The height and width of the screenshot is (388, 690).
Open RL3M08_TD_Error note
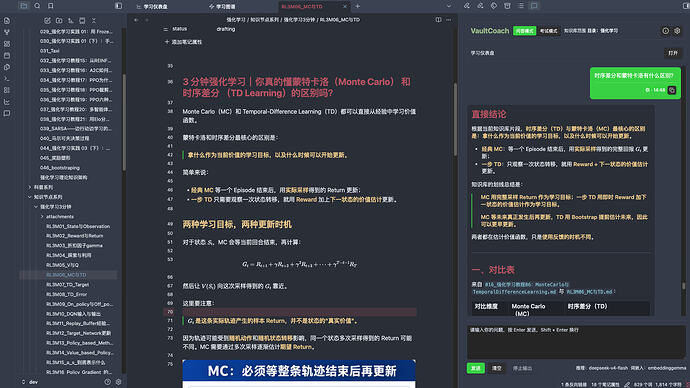[66, 294]
